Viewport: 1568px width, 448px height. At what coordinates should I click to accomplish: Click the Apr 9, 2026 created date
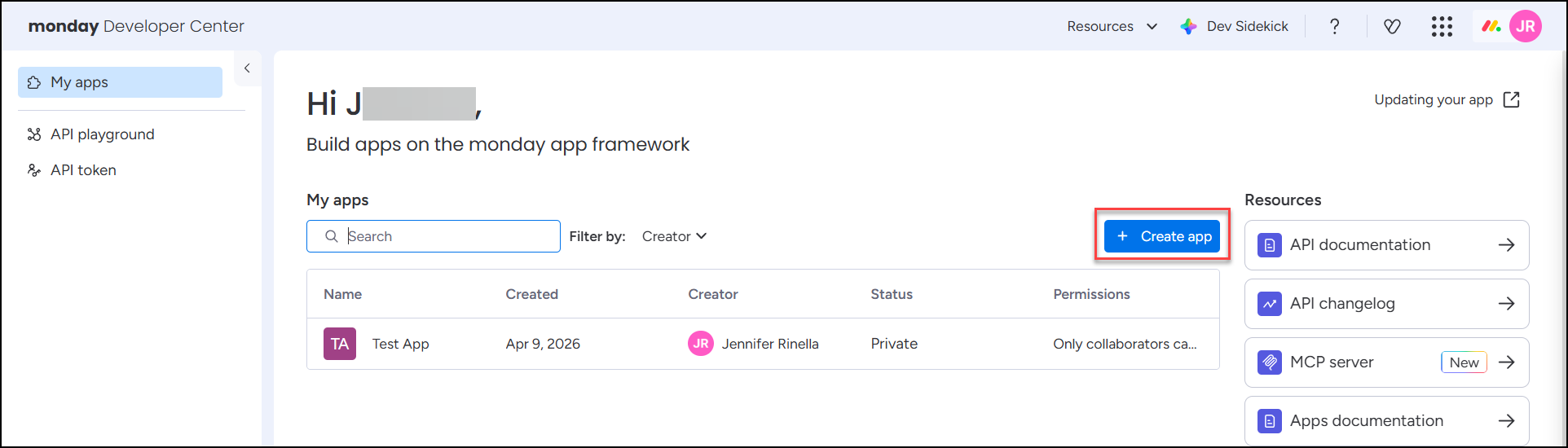[543, 344]
